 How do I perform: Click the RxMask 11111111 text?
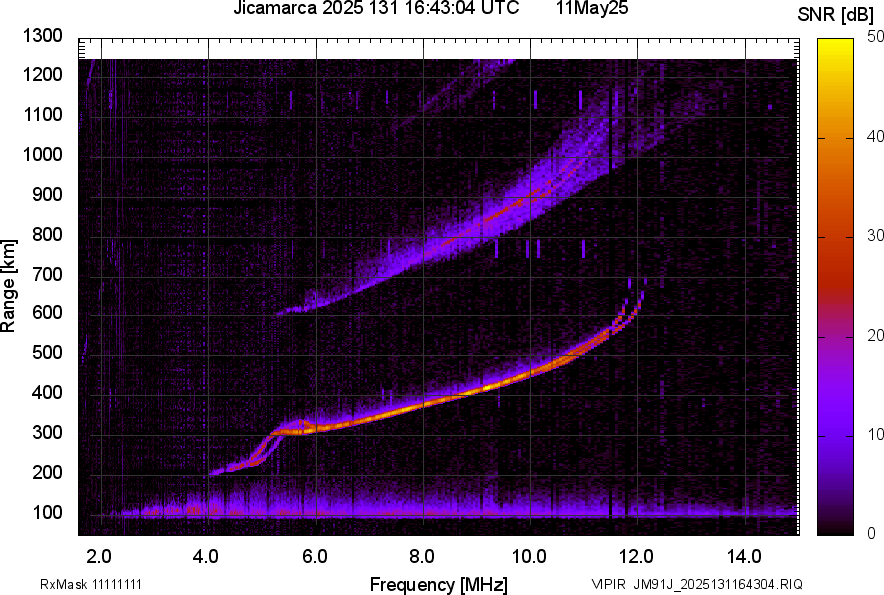[x=91, y=584]
